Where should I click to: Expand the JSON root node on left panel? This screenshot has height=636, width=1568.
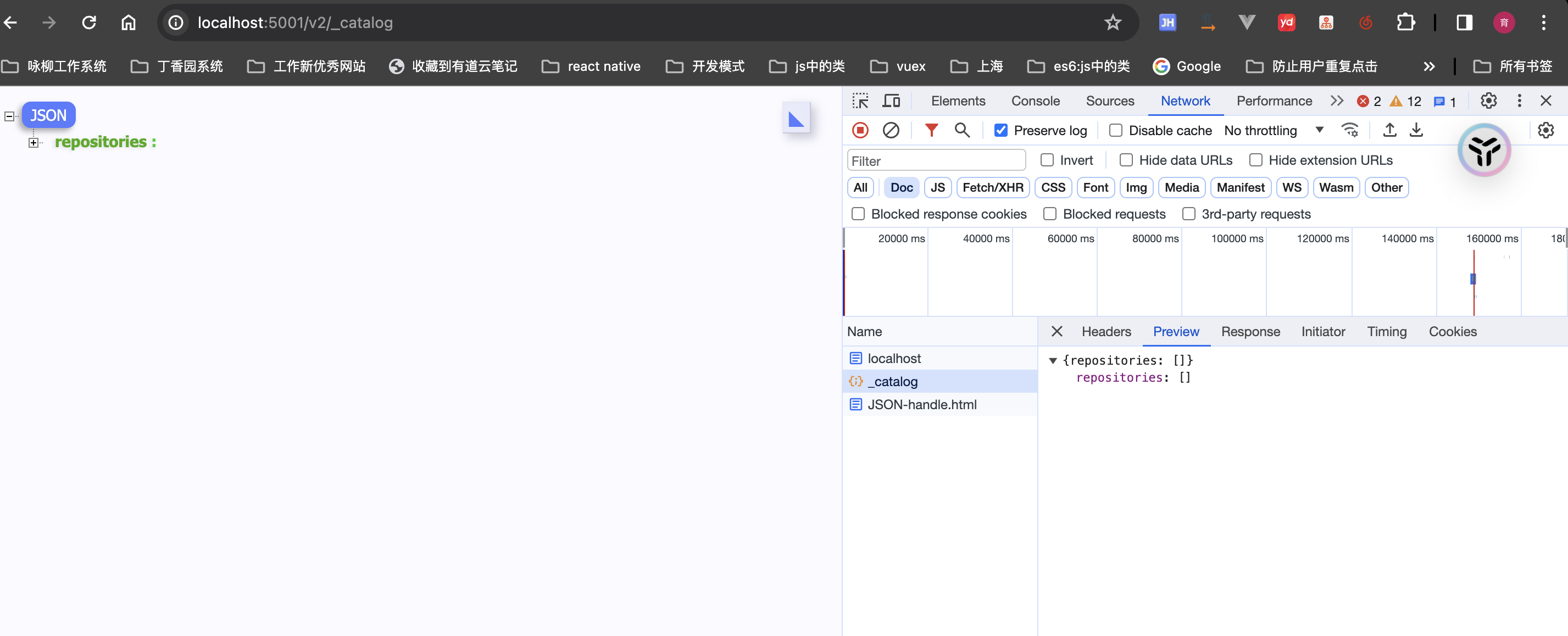pos(11,114)
